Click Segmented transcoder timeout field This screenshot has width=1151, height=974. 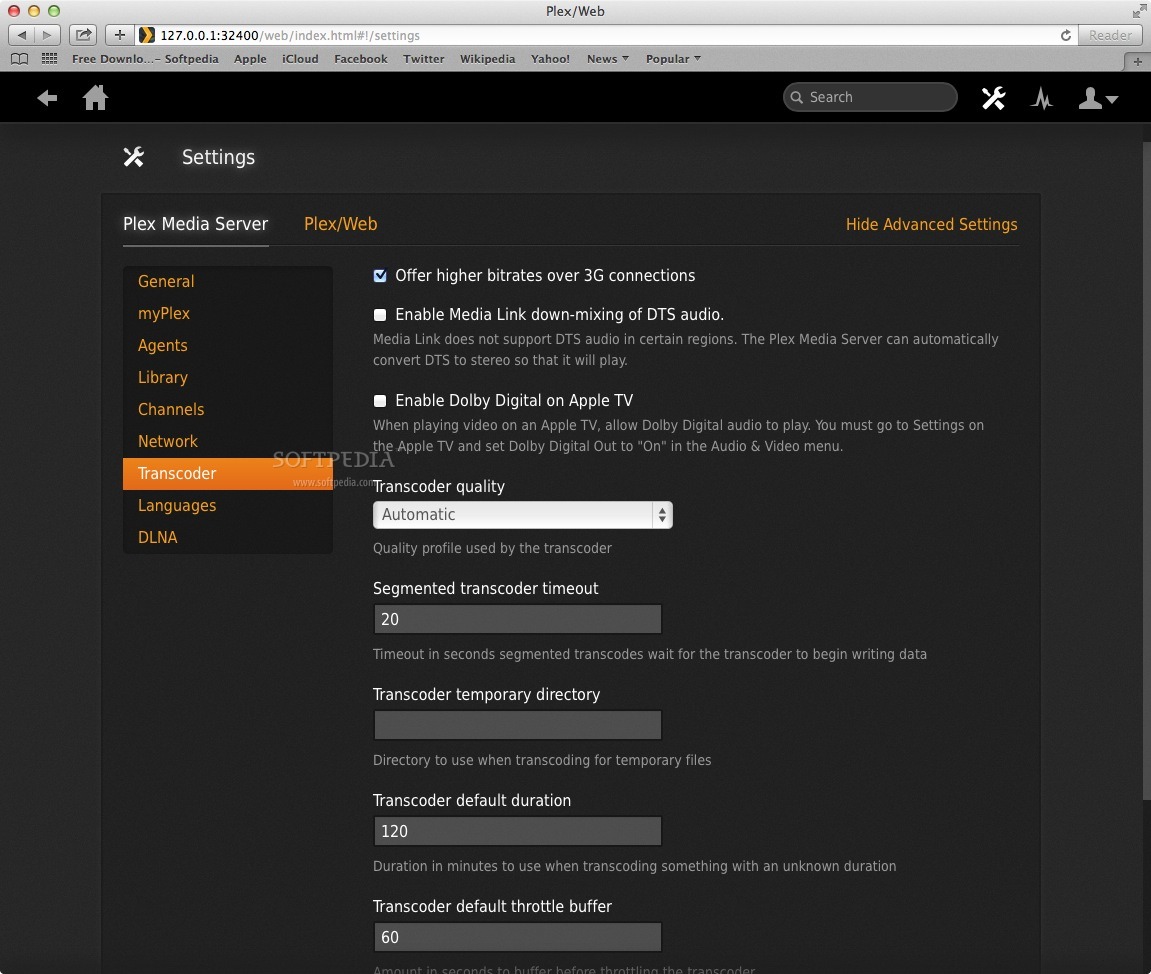[x=518, y=619]
